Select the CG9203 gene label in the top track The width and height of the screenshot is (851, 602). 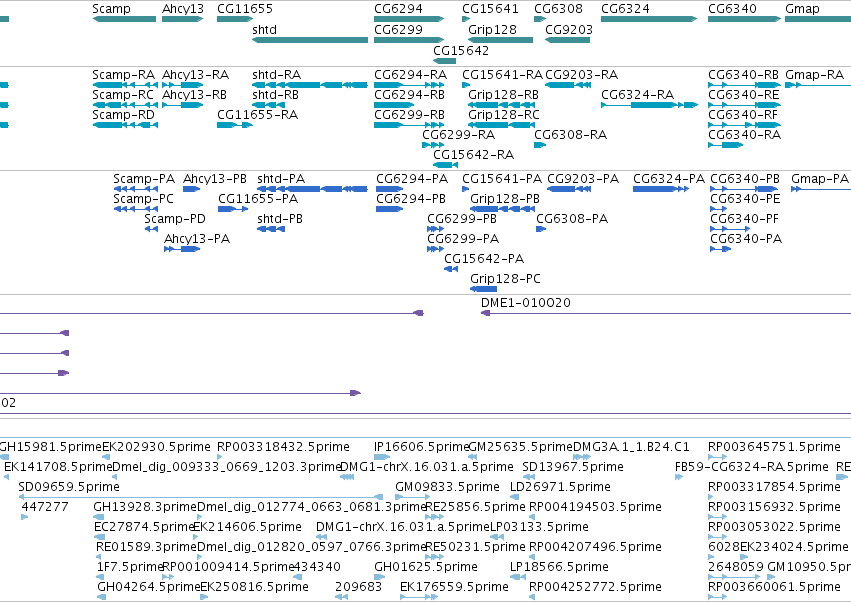(x=569, y=29)
